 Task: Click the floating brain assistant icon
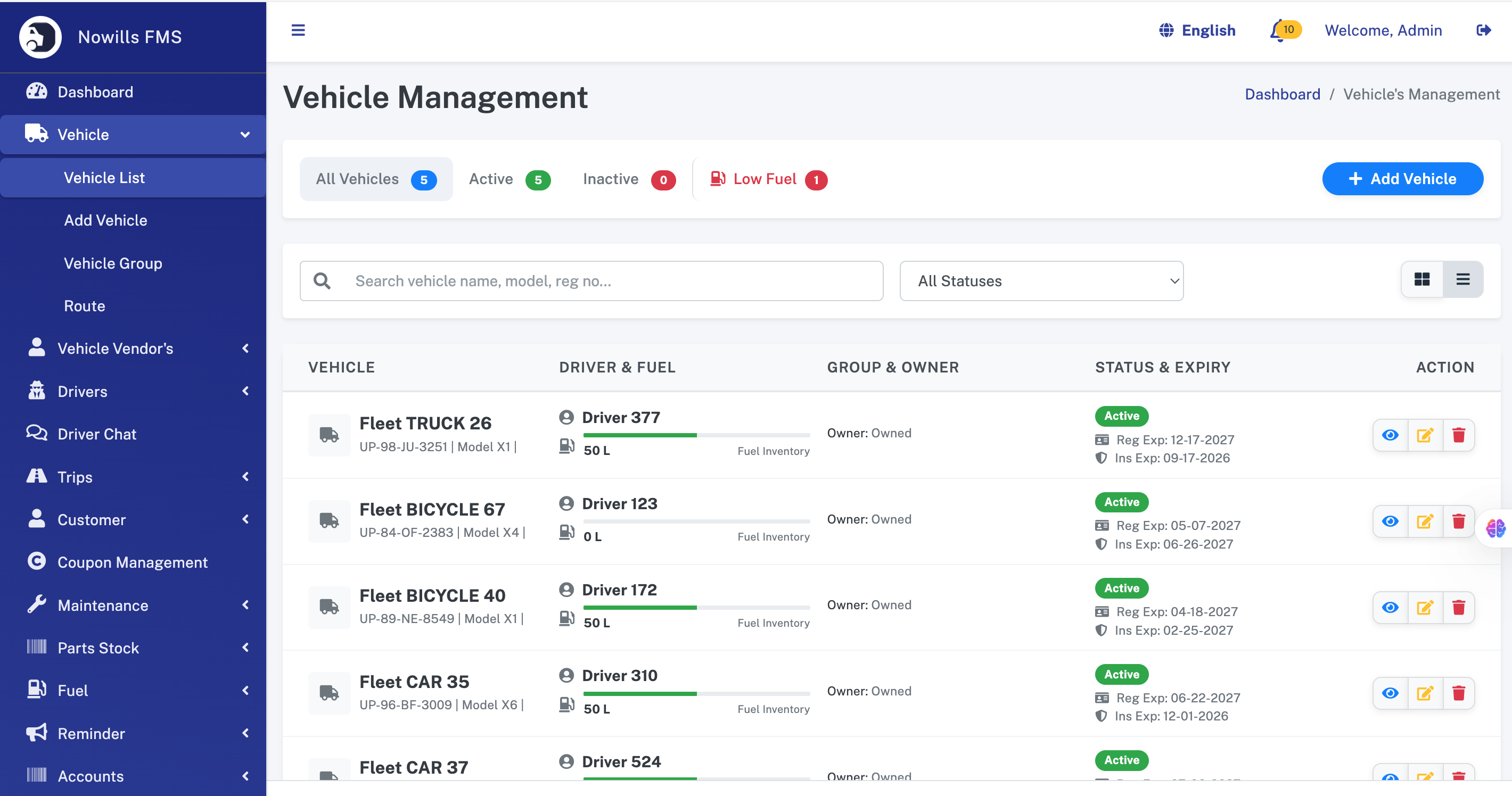tap(1495, 528)
